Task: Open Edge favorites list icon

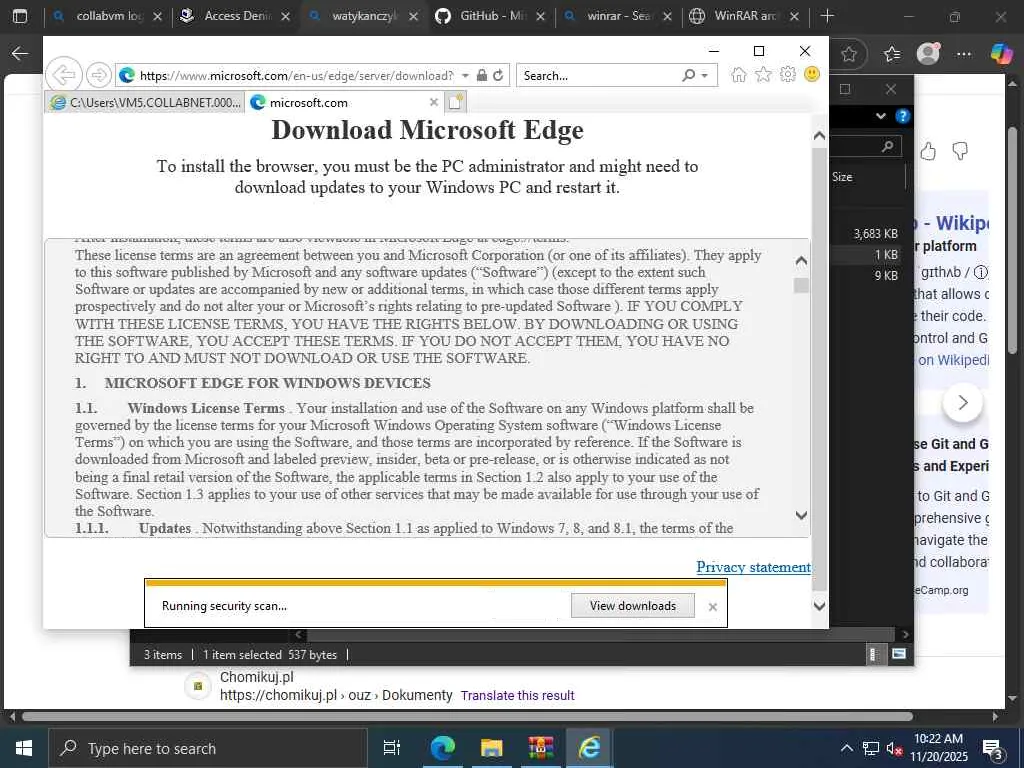Action: [x=891, y=54]
